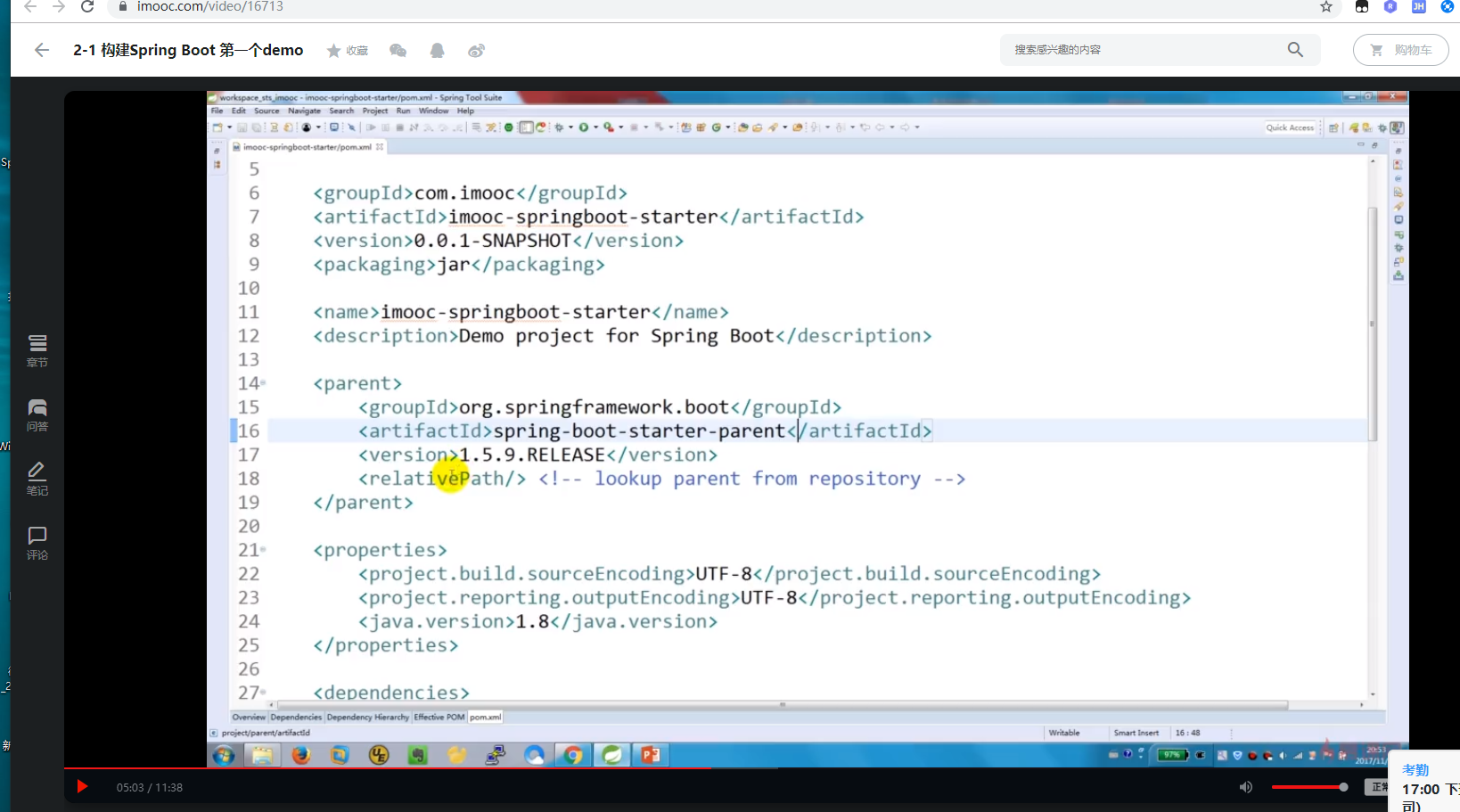Image resolution: width=1460 pixels, height=812 pixels.
Task: Open UltraEdit from the taskbar
Action: tap(379, 755)
